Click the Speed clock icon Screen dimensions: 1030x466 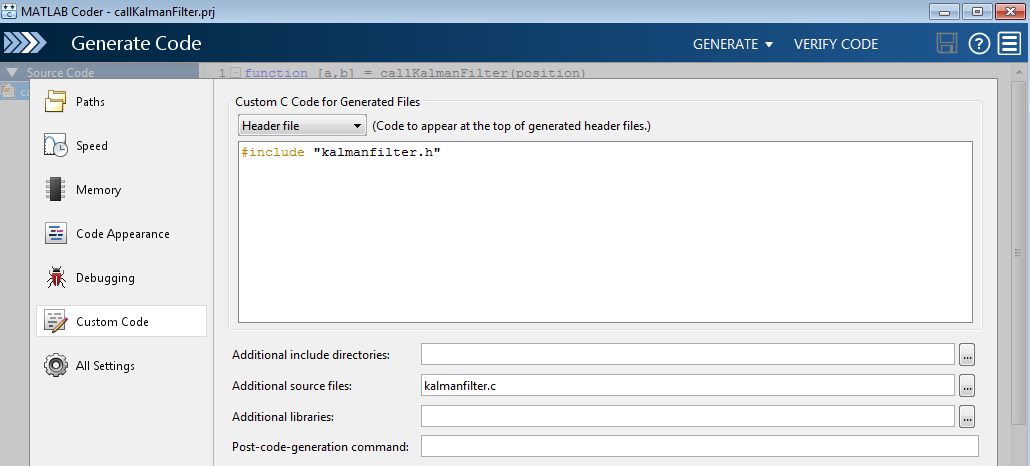tap(56, 146)
